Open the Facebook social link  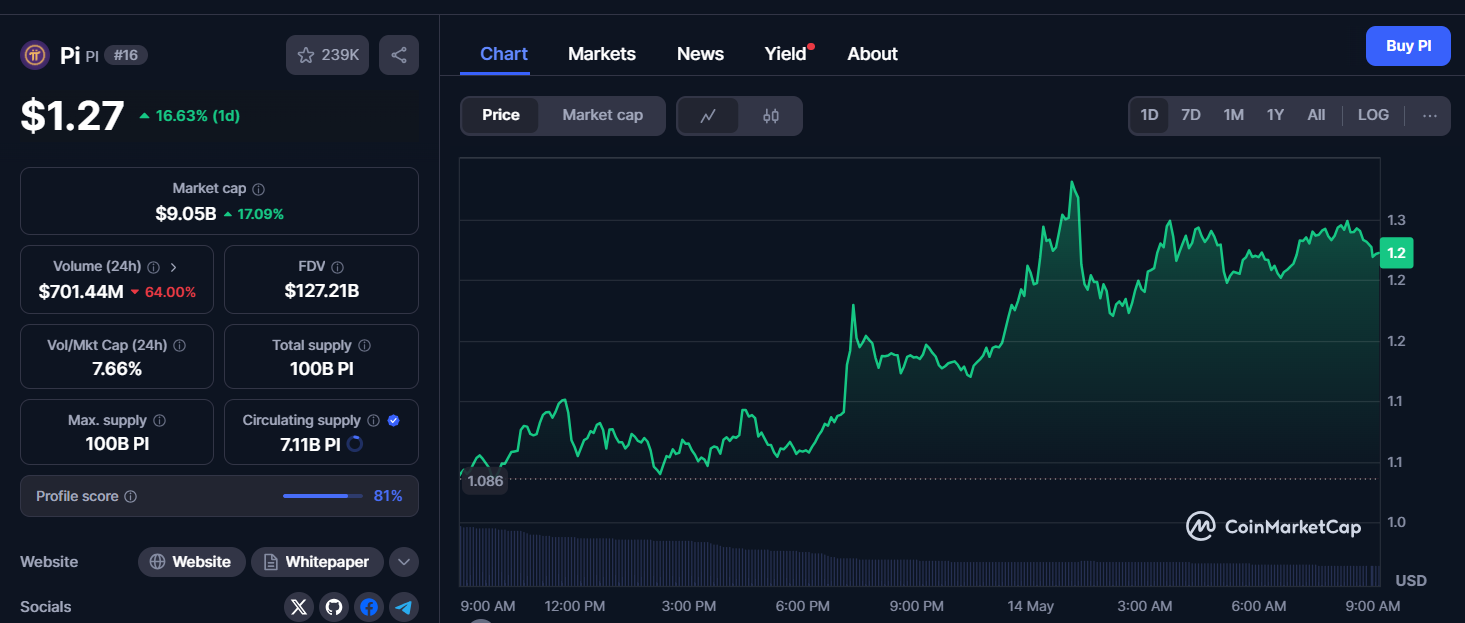(369, 607)
